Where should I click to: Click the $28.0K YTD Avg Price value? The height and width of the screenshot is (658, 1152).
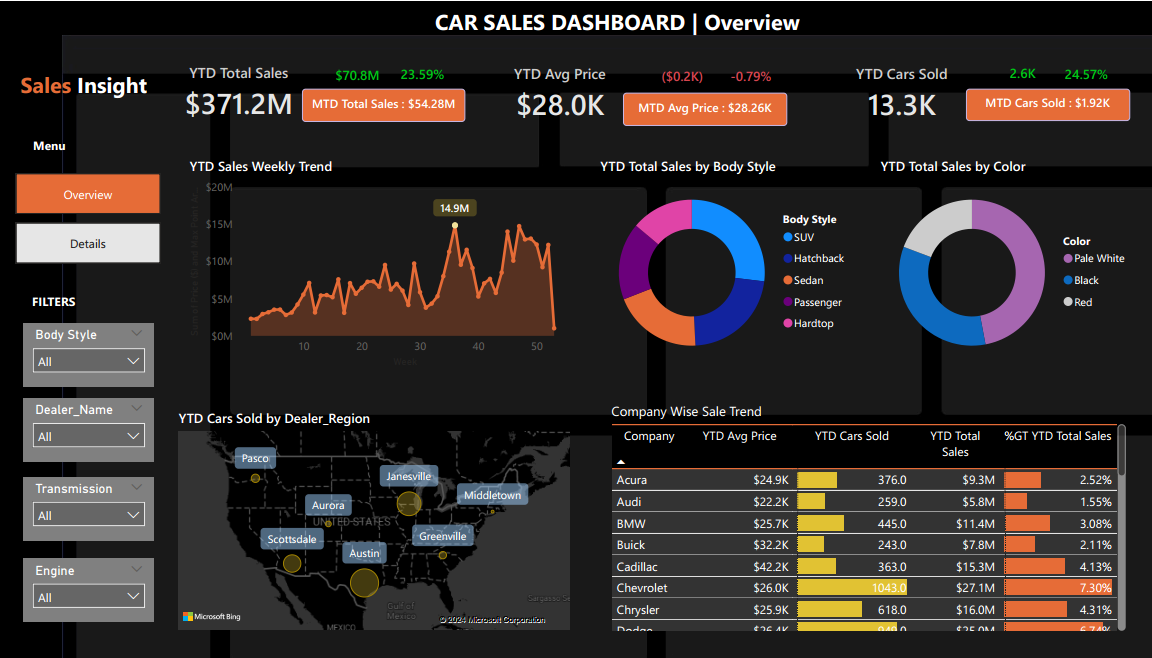pos(561,106)
